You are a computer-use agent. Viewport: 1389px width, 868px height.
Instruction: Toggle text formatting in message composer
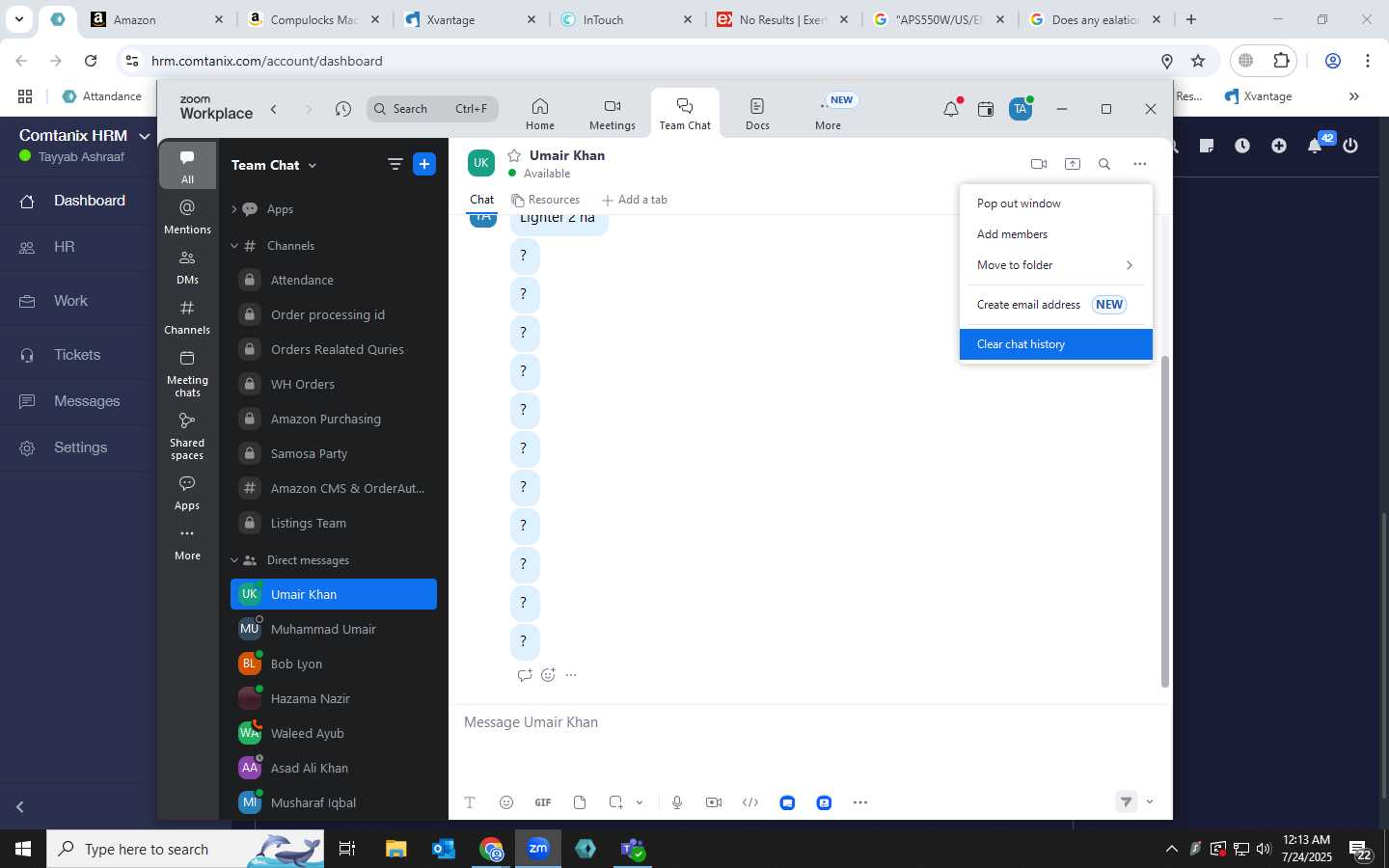click(x=470, y=802)
